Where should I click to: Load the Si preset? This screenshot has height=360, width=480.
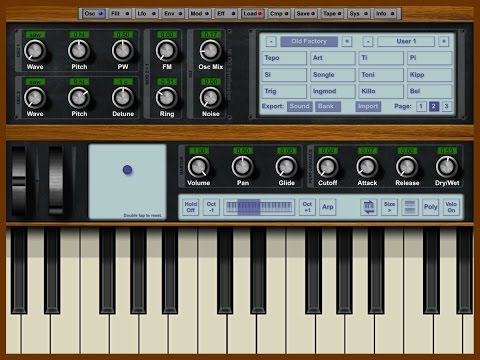[x=284, y=75]
